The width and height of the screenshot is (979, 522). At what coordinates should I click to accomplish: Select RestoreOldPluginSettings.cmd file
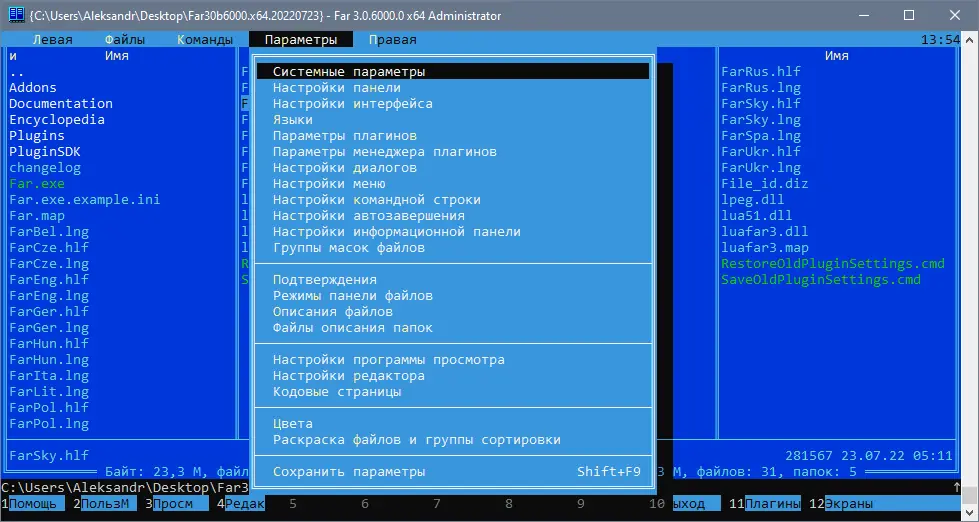[x=833, y=264]
